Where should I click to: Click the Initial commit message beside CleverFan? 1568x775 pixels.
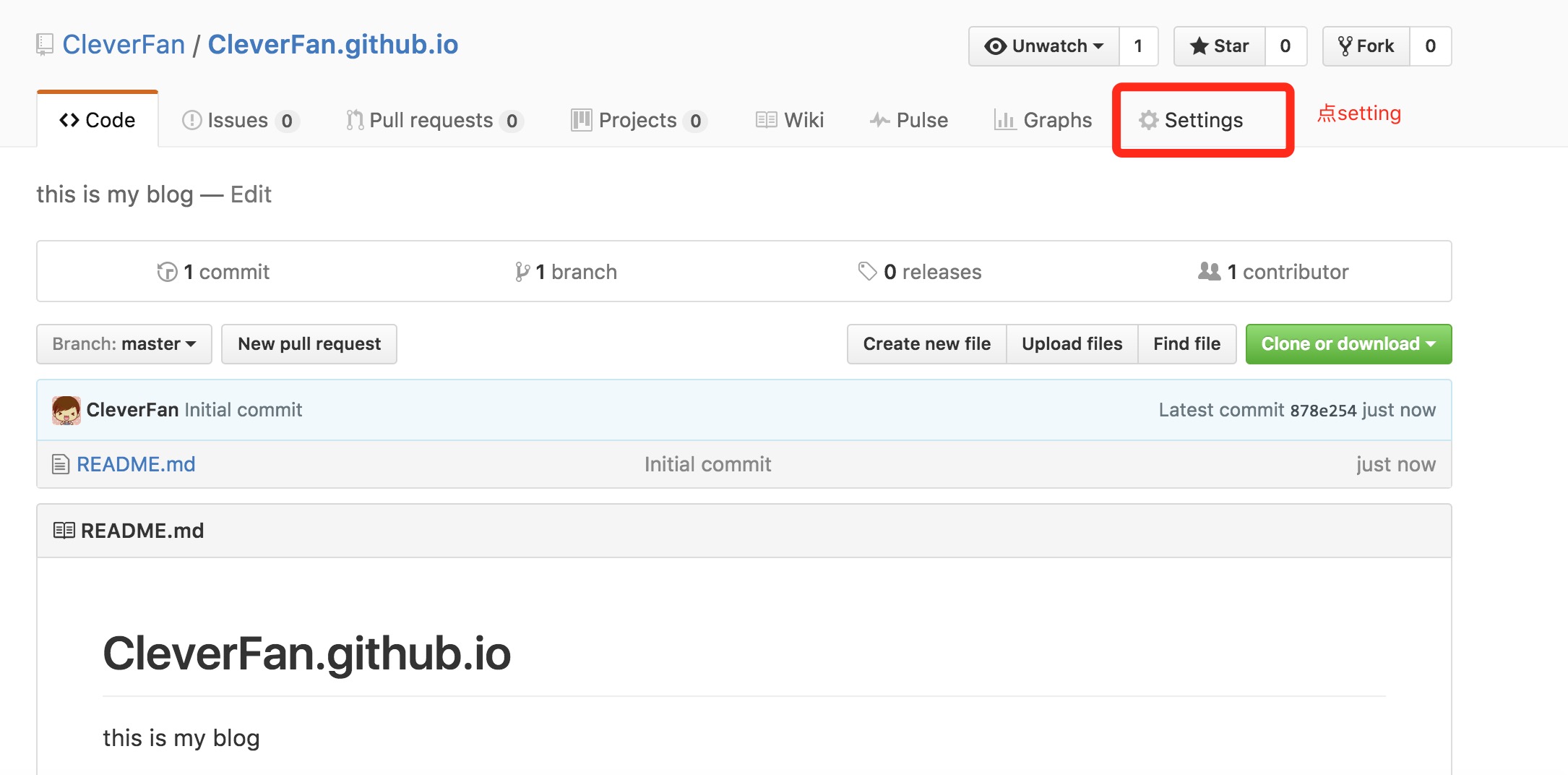244,410
